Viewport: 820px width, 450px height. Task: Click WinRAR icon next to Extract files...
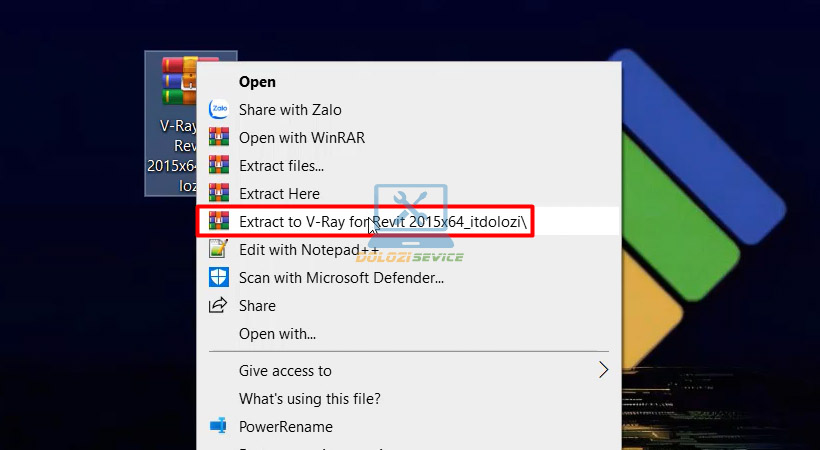point(219,165)
